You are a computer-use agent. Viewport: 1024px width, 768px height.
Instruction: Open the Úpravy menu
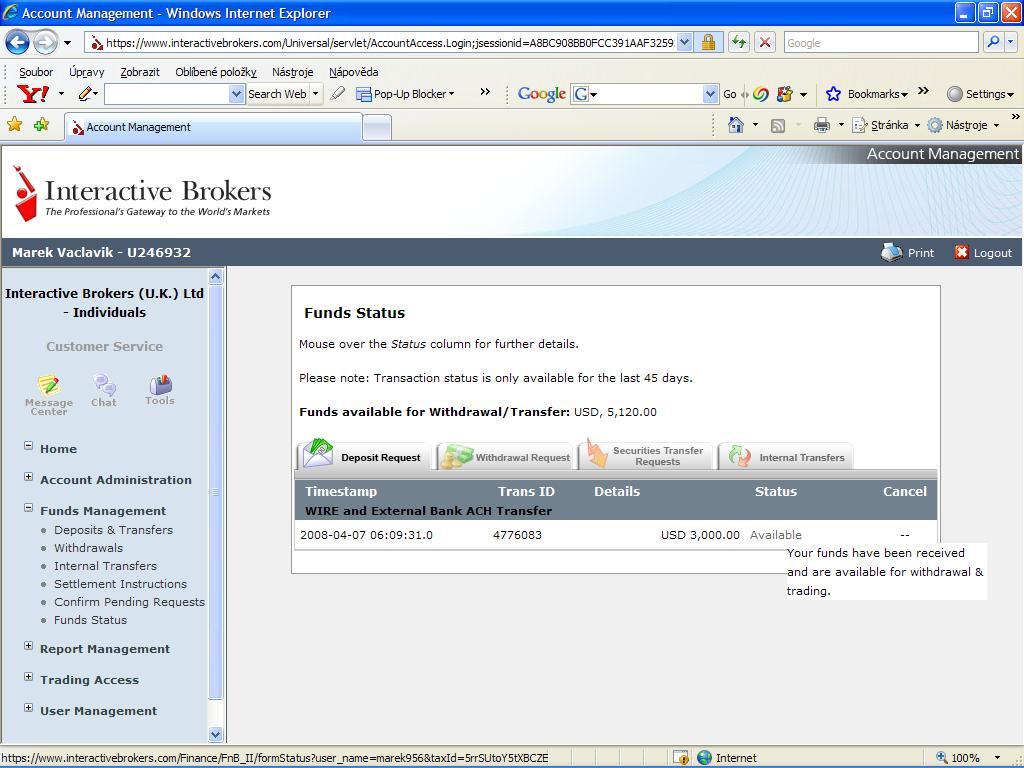click(87, 72)
